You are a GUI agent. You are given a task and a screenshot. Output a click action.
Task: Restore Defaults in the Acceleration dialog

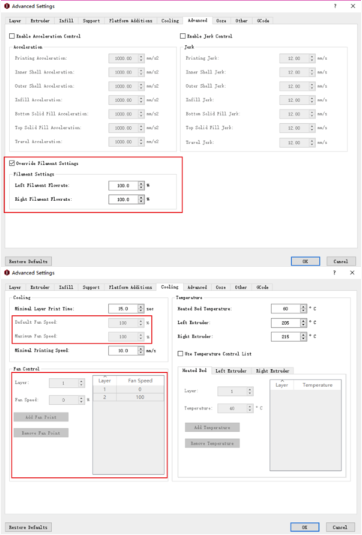click(x=28, y=261)
